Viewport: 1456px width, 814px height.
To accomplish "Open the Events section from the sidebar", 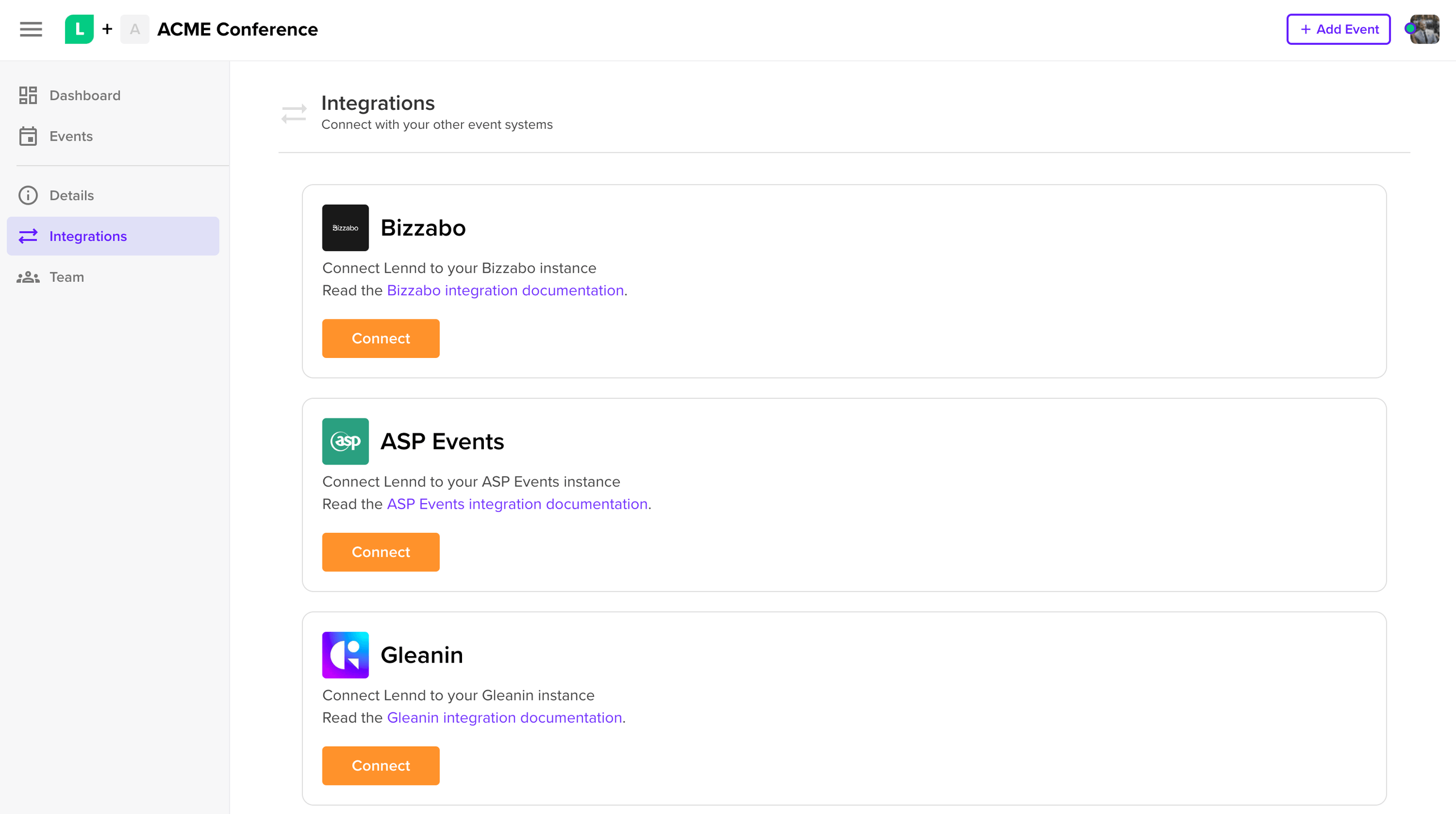I will pyautogui.click(x=71, y=136).
